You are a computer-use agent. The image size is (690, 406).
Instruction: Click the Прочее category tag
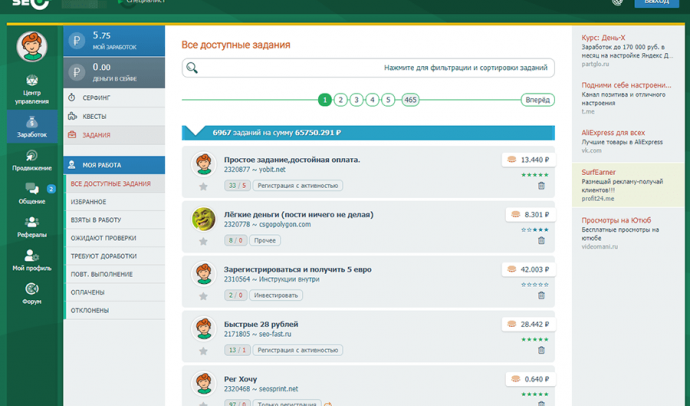coord(265,241)
